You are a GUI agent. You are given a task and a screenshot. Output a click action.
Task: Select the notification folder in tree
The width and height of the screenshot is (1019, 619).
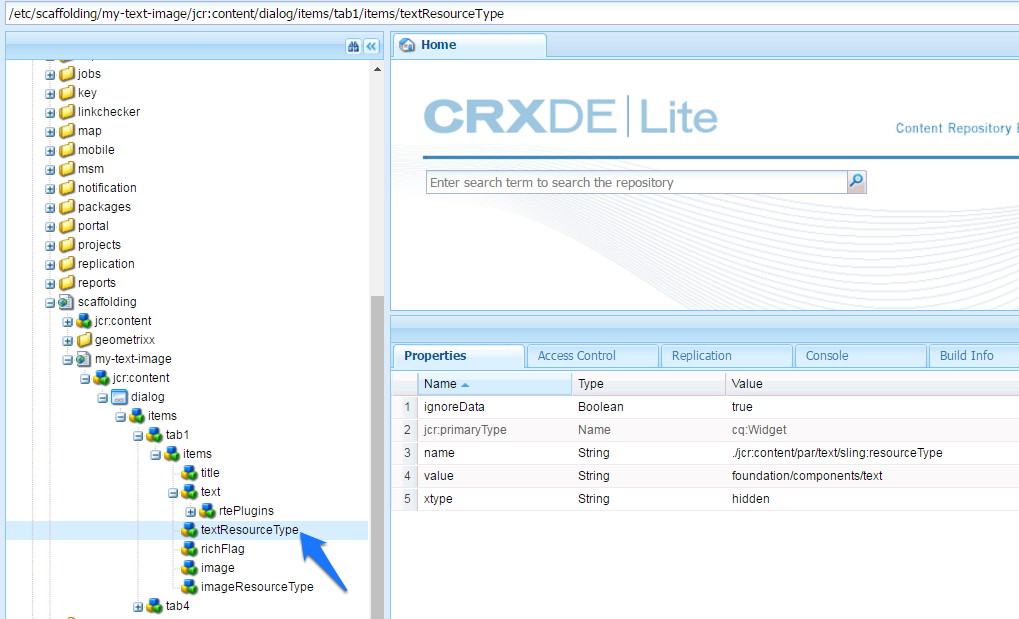pos(107,188)
